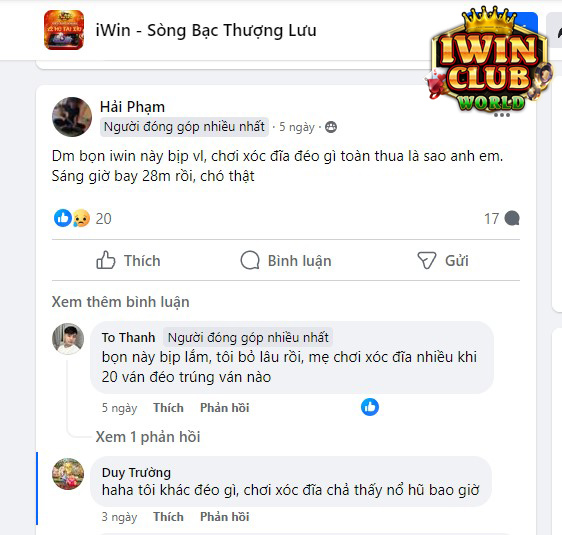Click Hải Phạm's profile avatar
The image size is (562, 535).
[x=72, y=117]
